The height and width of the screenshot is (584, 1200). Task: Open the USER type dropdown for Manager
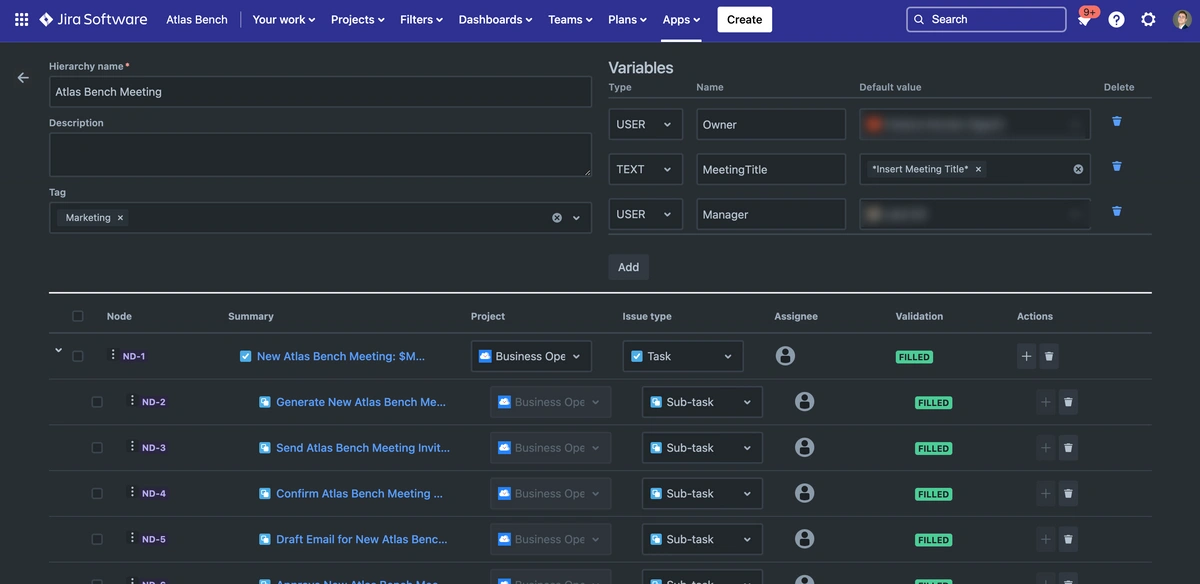[x=645, y=214]
